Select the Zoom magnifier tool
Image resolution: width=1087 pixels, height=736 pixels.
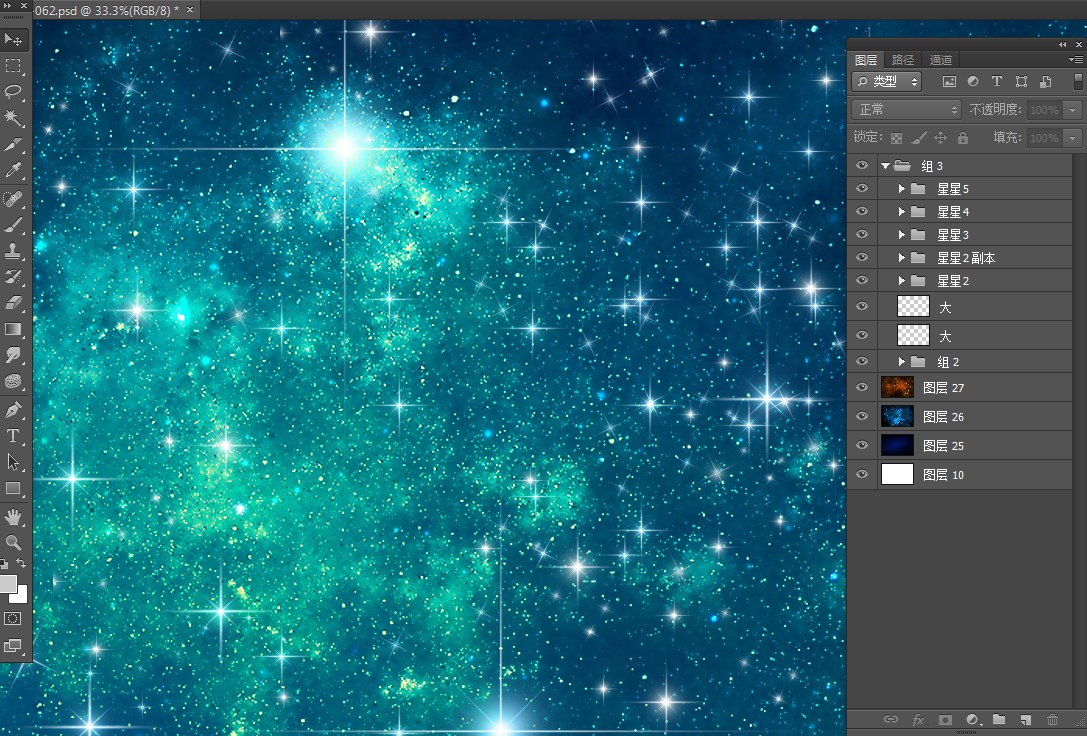[x=13, y=543]
